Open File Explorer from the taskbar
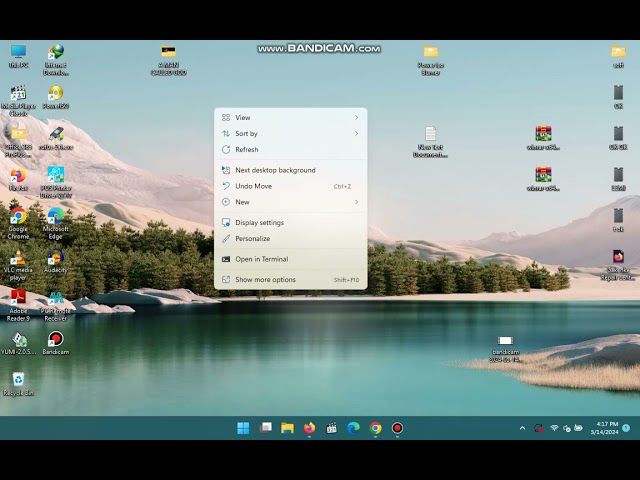The image size is (640, 480). tap(287, 428)
